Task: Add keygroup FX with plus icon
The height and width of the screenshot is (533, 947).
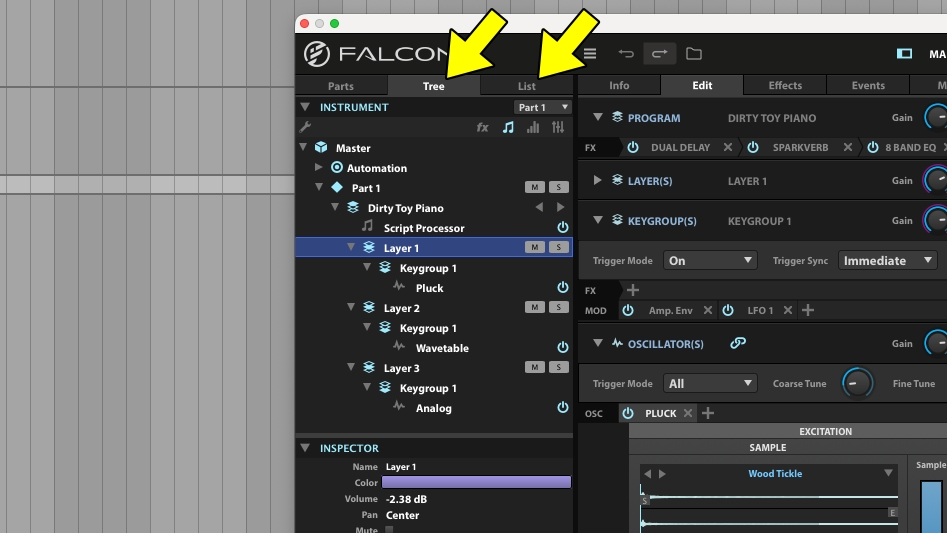Action: click(x=632, y=290)
